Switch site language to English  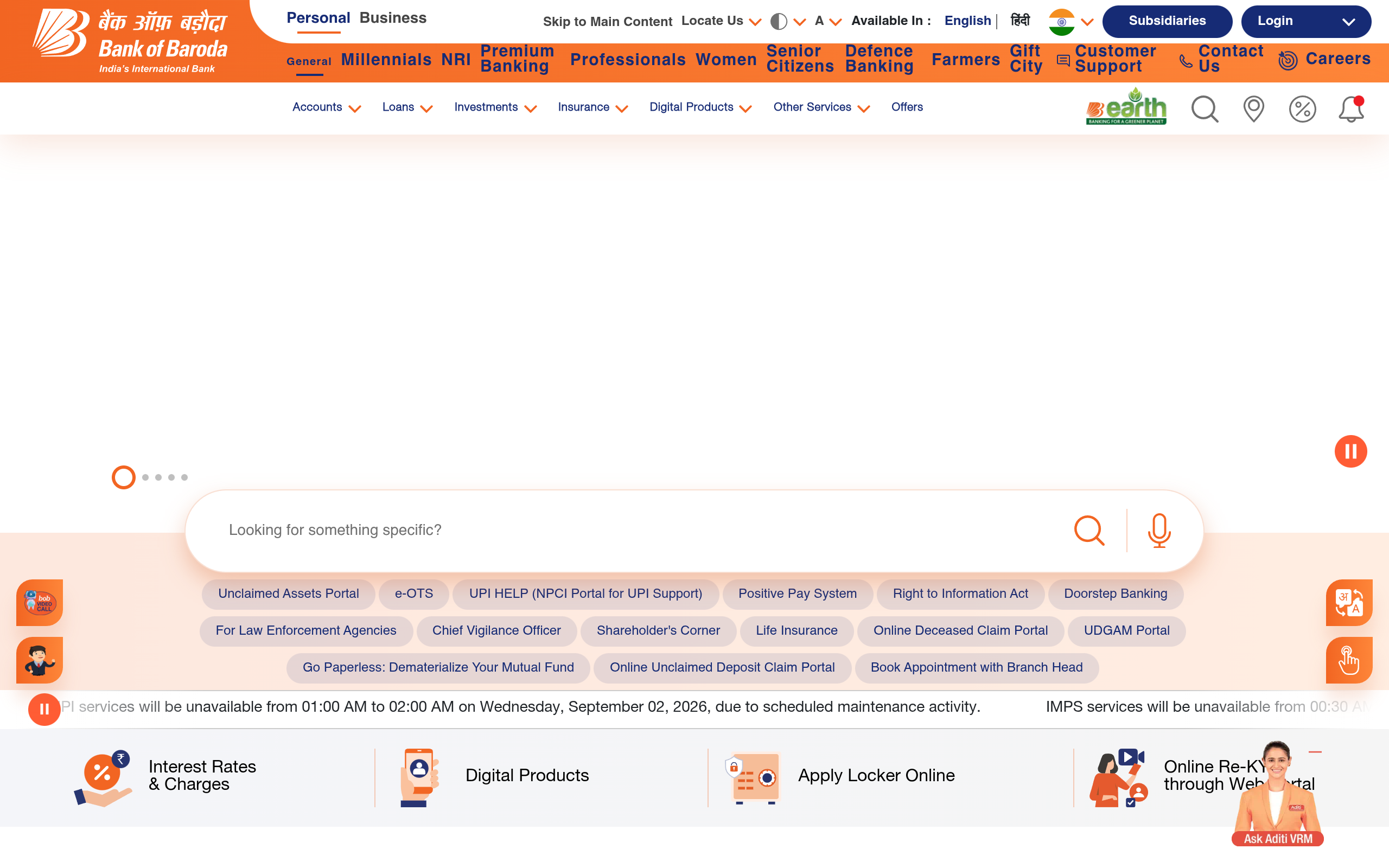(968, 21)
